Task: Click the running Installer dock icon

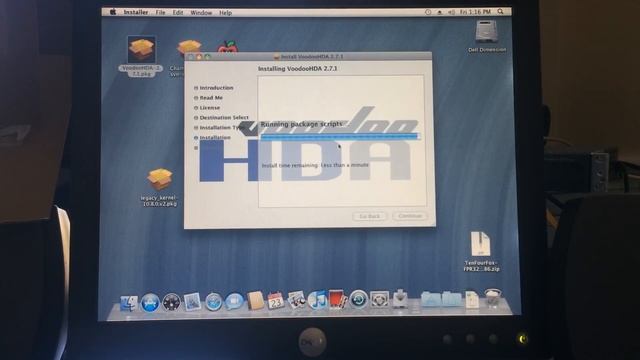Action: [400, 299]
